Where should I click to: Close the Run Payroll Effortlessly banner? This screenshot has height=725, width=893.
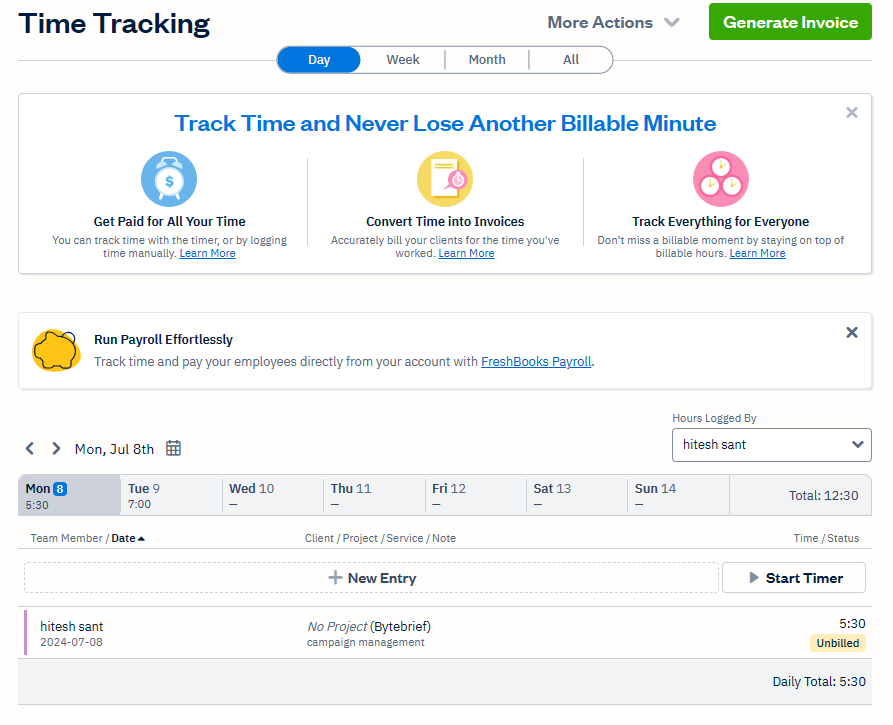pos(852,333)
